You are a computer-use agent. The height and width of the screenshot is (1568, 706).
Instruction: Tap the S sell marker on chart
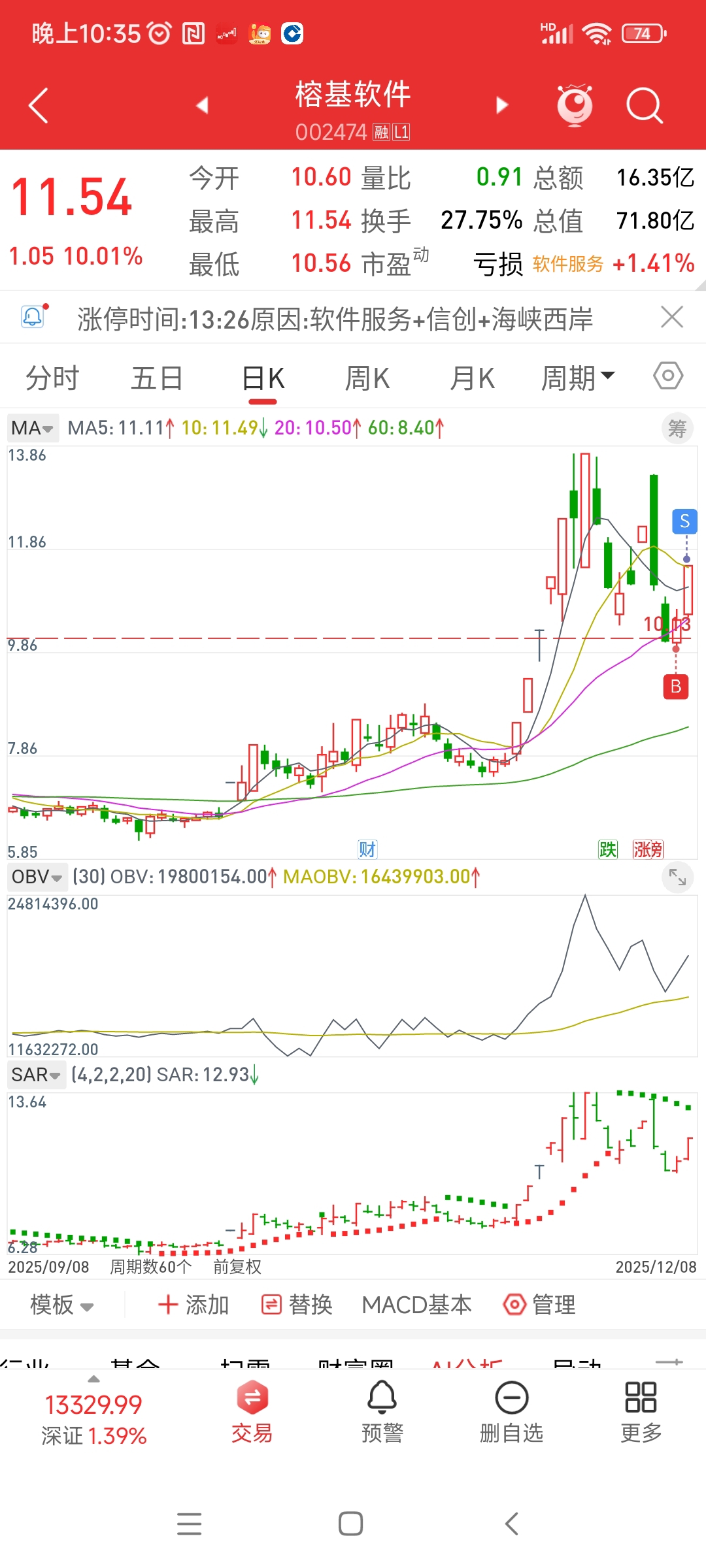tap(685, 521)
